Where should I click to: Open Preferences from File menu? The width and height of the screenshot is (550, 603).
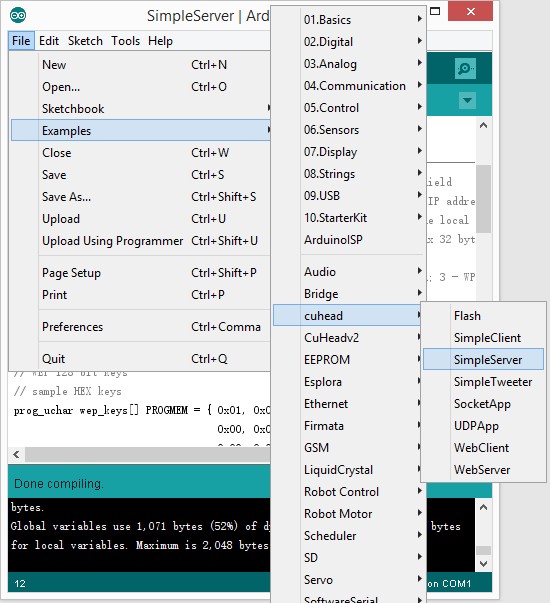140,327
